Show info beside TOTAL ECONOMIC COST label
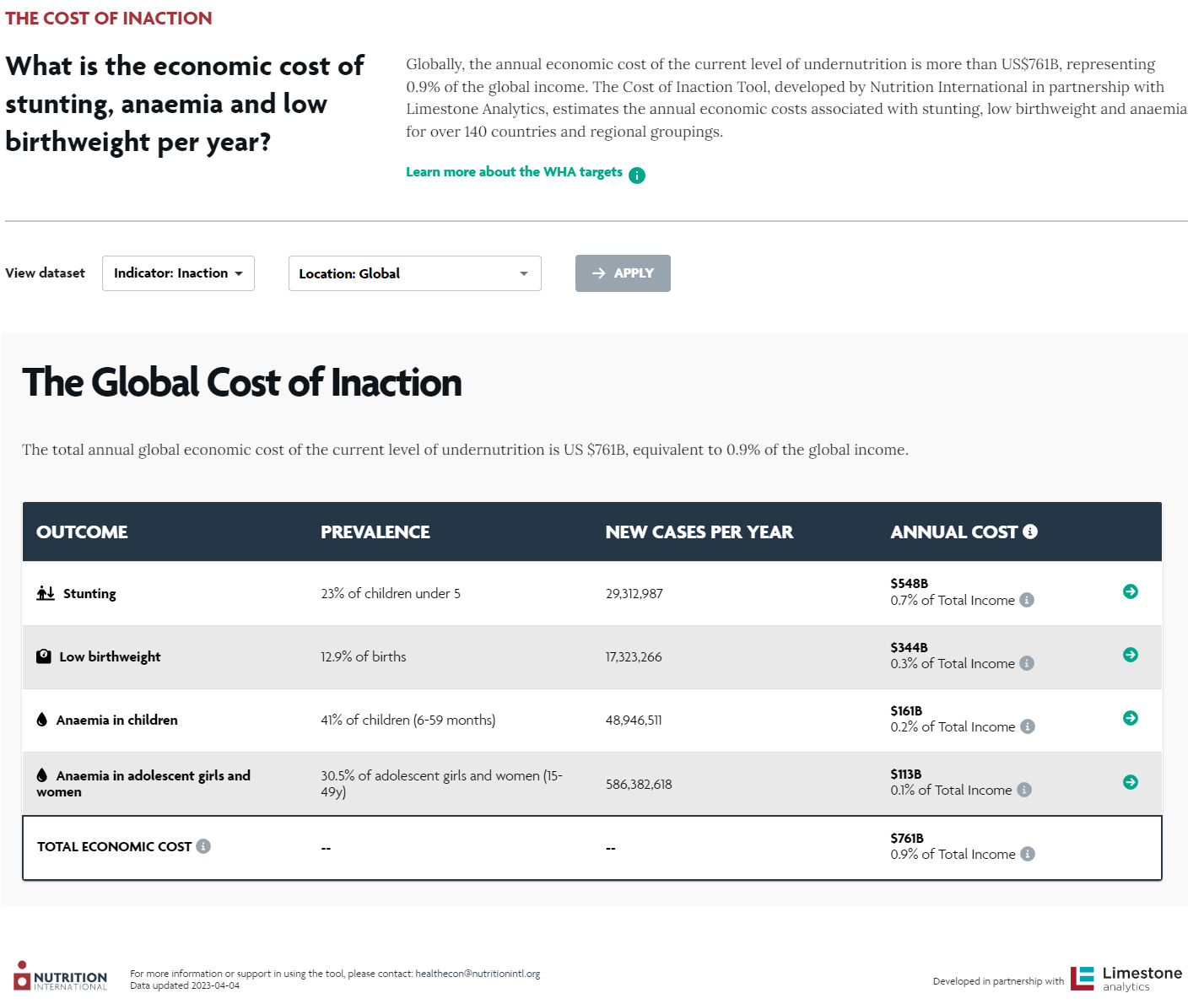Image resolution: width=1204 pixels, height=1004 pixels. coord(202,846)
